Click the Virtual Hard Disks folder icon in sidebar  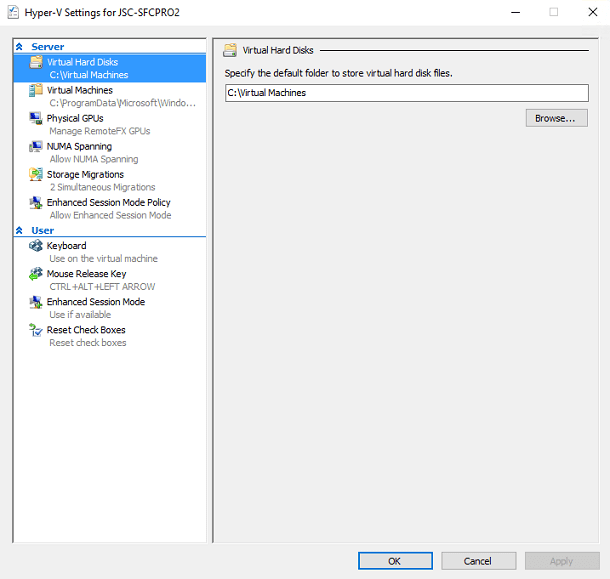point(36,62)
